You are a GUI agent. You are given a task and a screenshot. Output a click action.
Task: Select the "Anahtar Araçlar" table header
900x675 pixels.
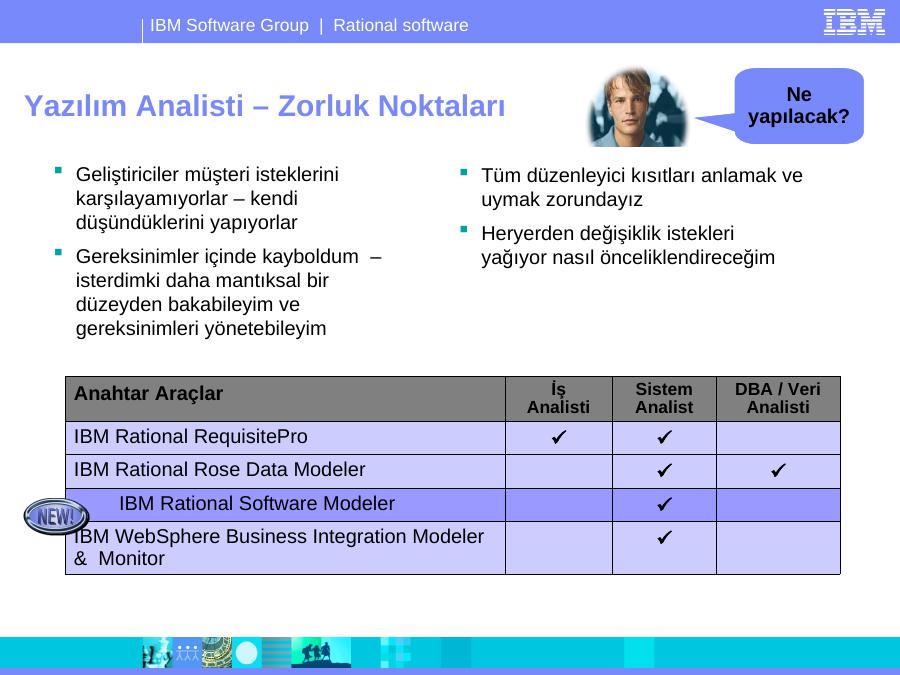285,399
